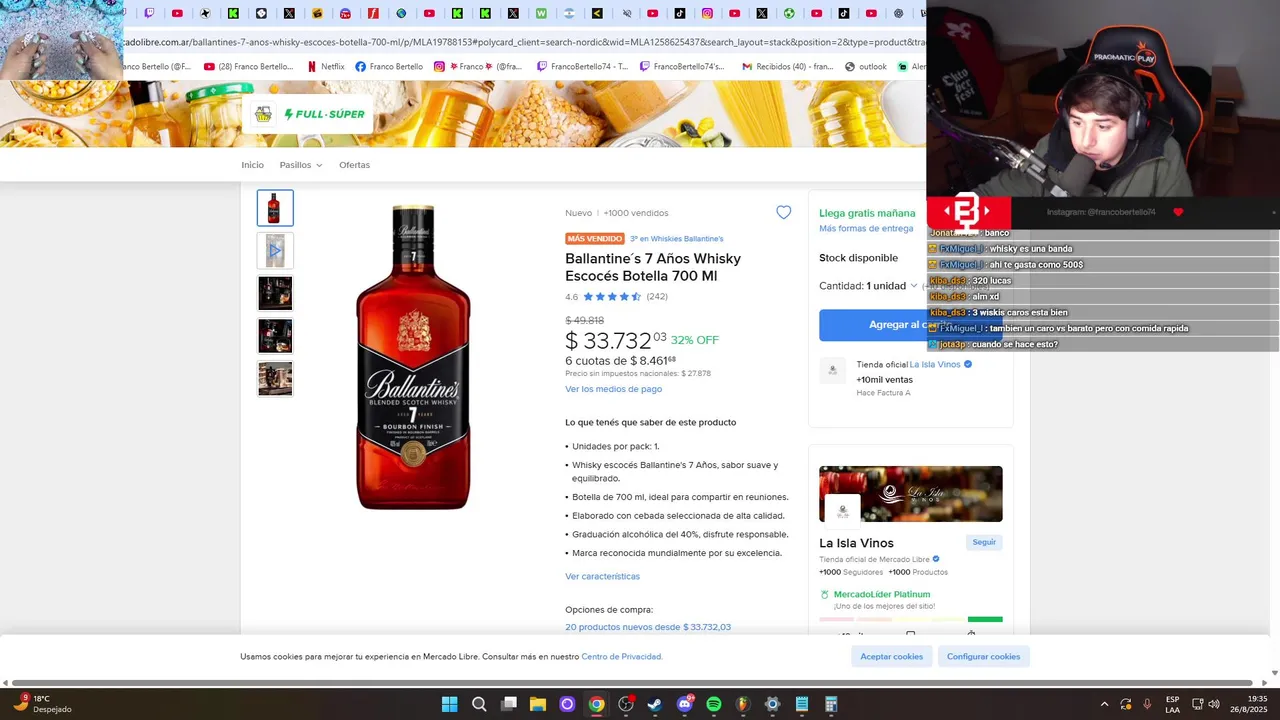This screenshot has height=720, width=1280.
Task: Open 3º en Whiskies Ballantine's ranking link
Action: tap(676, 239)
